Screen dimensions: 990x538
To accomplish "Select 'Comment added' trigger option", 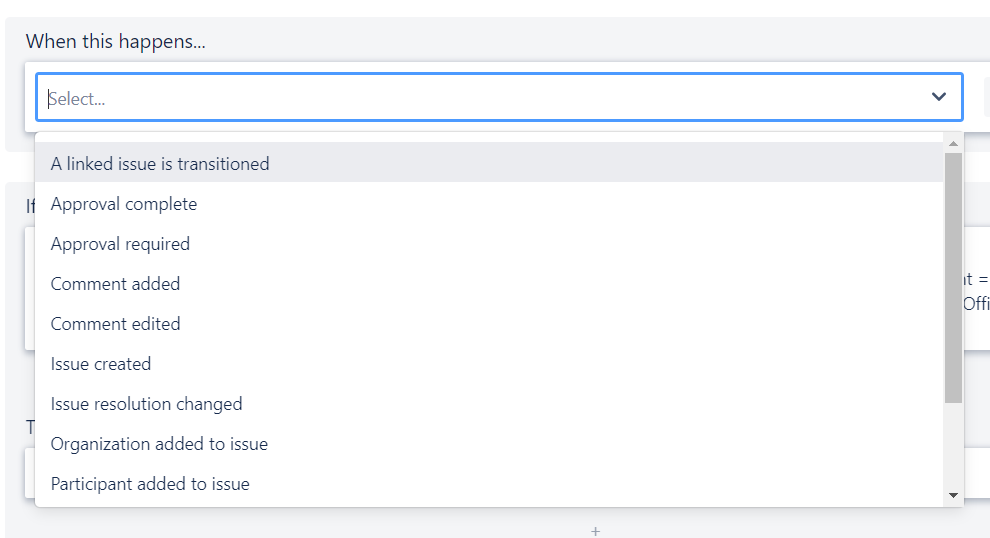I will [489, 284].
